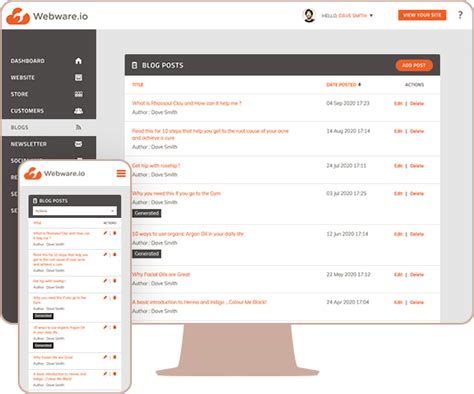This screenshot has height=394, width=474.
Task: Click Dave Smith's profile avatar
Action: coord(309,15)
